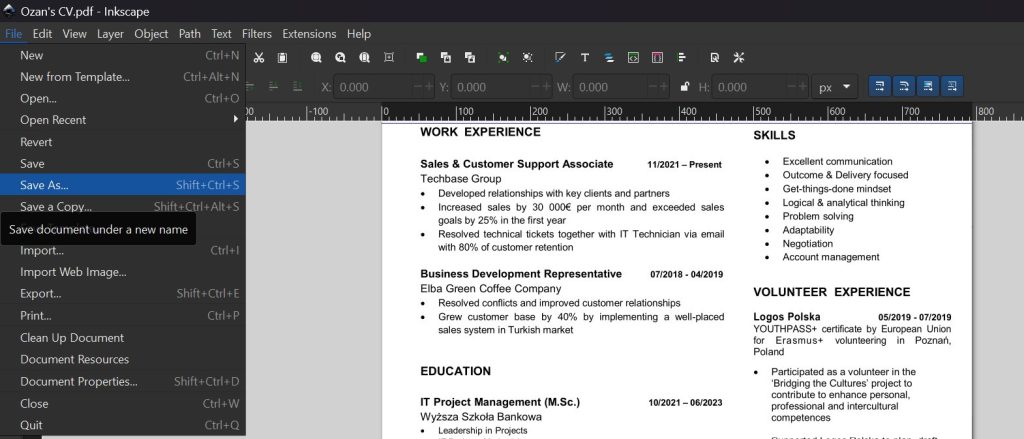1024x439 pixels.
Task: Choose Save As... menu entry
Action: (123, 185)
